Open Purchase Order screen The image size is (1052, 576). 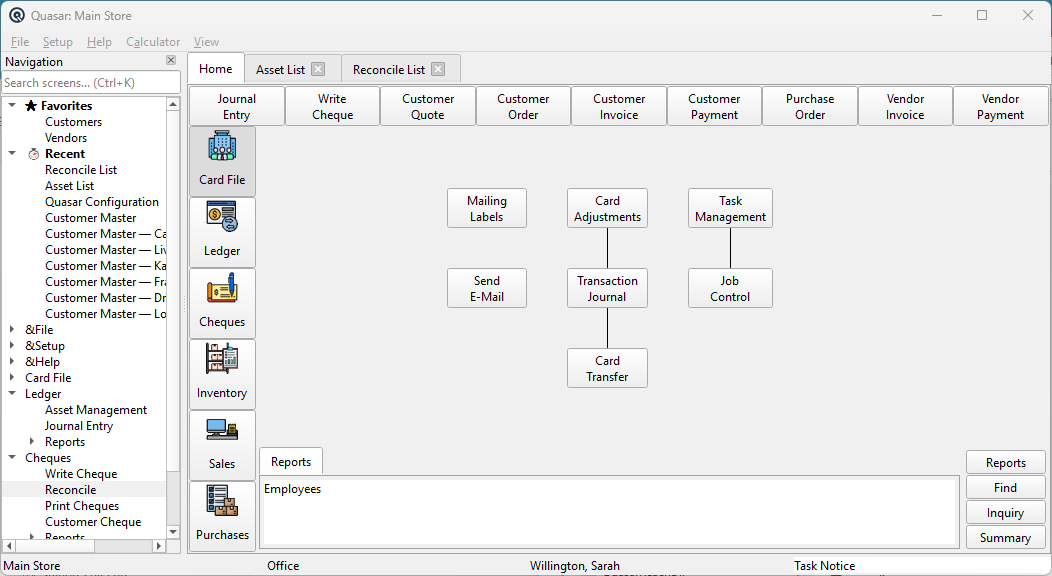810,107
